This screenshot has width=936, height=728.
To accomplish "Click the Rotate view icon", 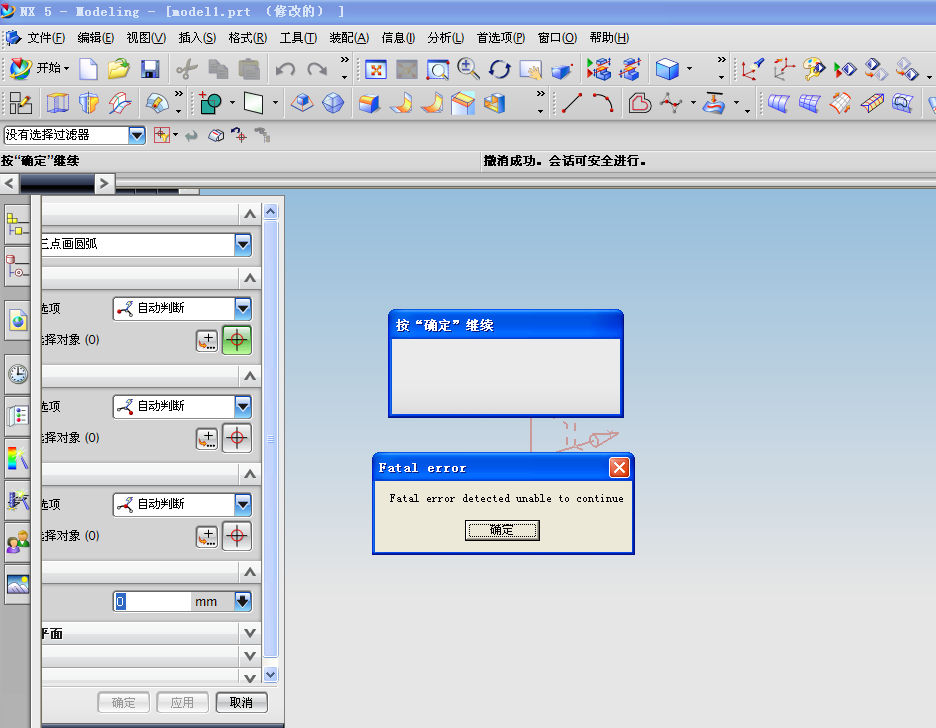I will [499, 69].
